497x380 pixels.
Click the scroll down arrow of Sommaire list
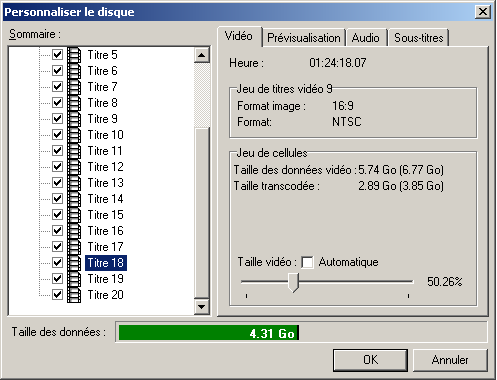(x=201, y=306)
